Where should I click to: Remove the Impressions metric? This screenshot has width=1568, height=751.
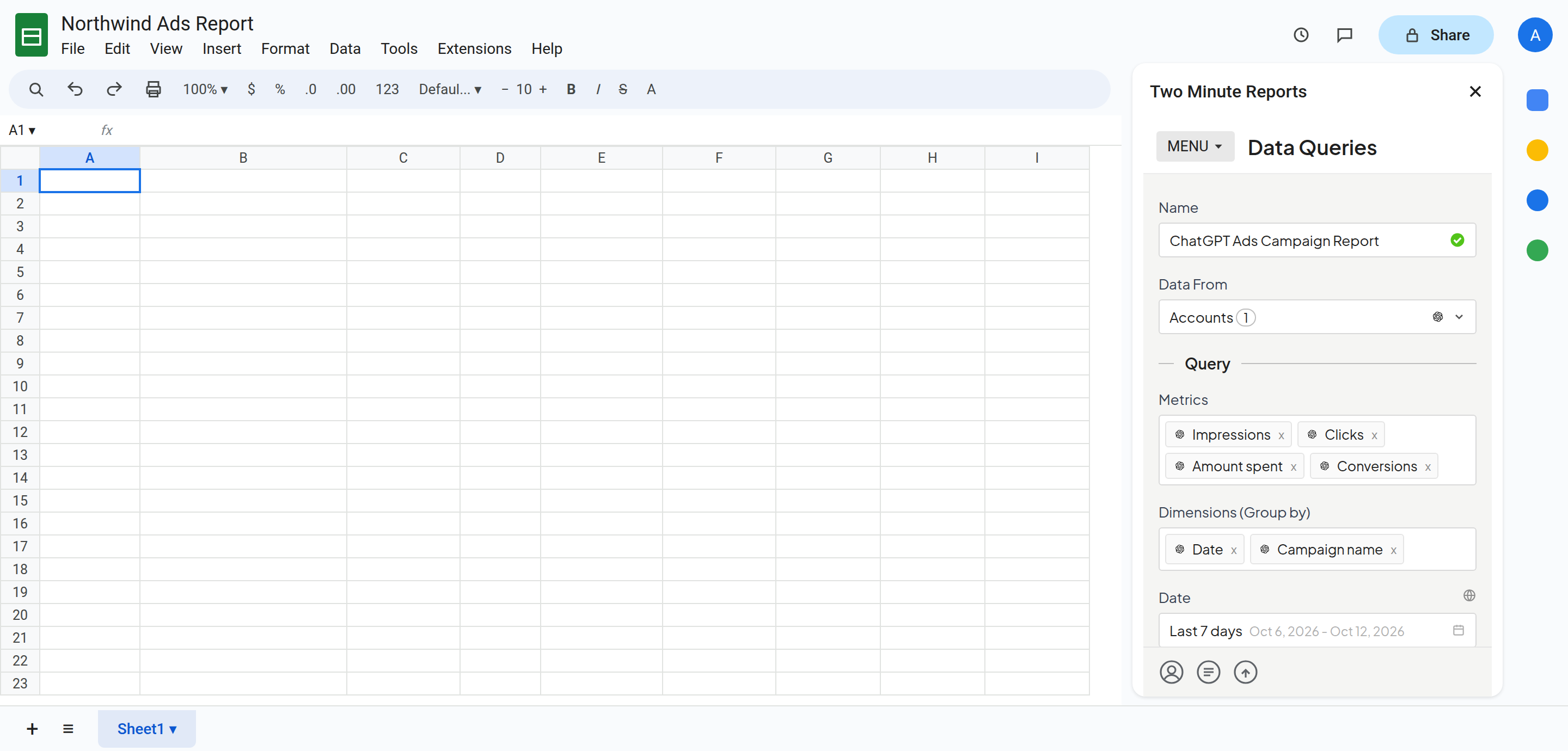(x=1281, y=436)
